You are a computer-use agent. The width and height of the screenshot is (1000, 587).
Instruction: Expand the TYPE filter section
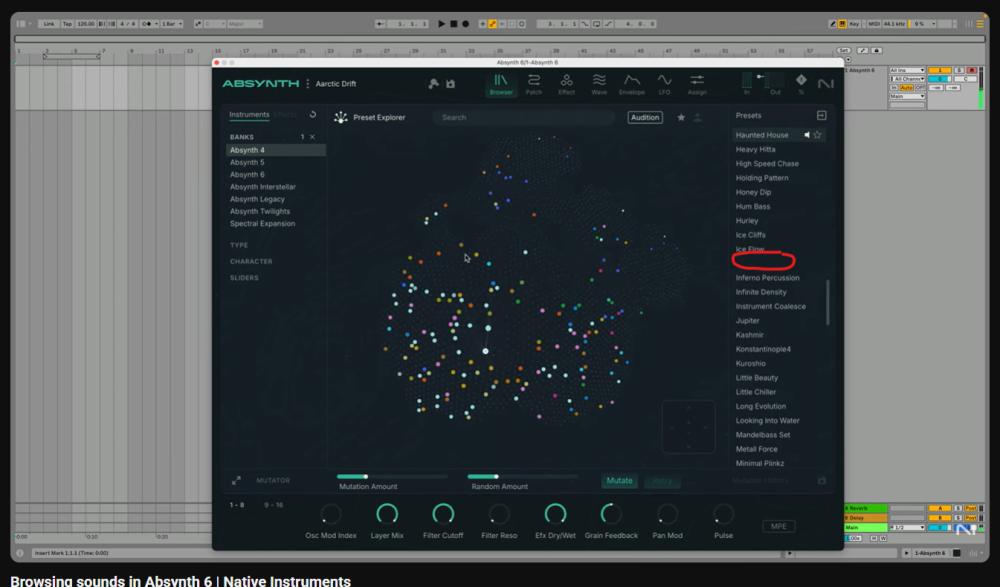click(x=239, y=245)
